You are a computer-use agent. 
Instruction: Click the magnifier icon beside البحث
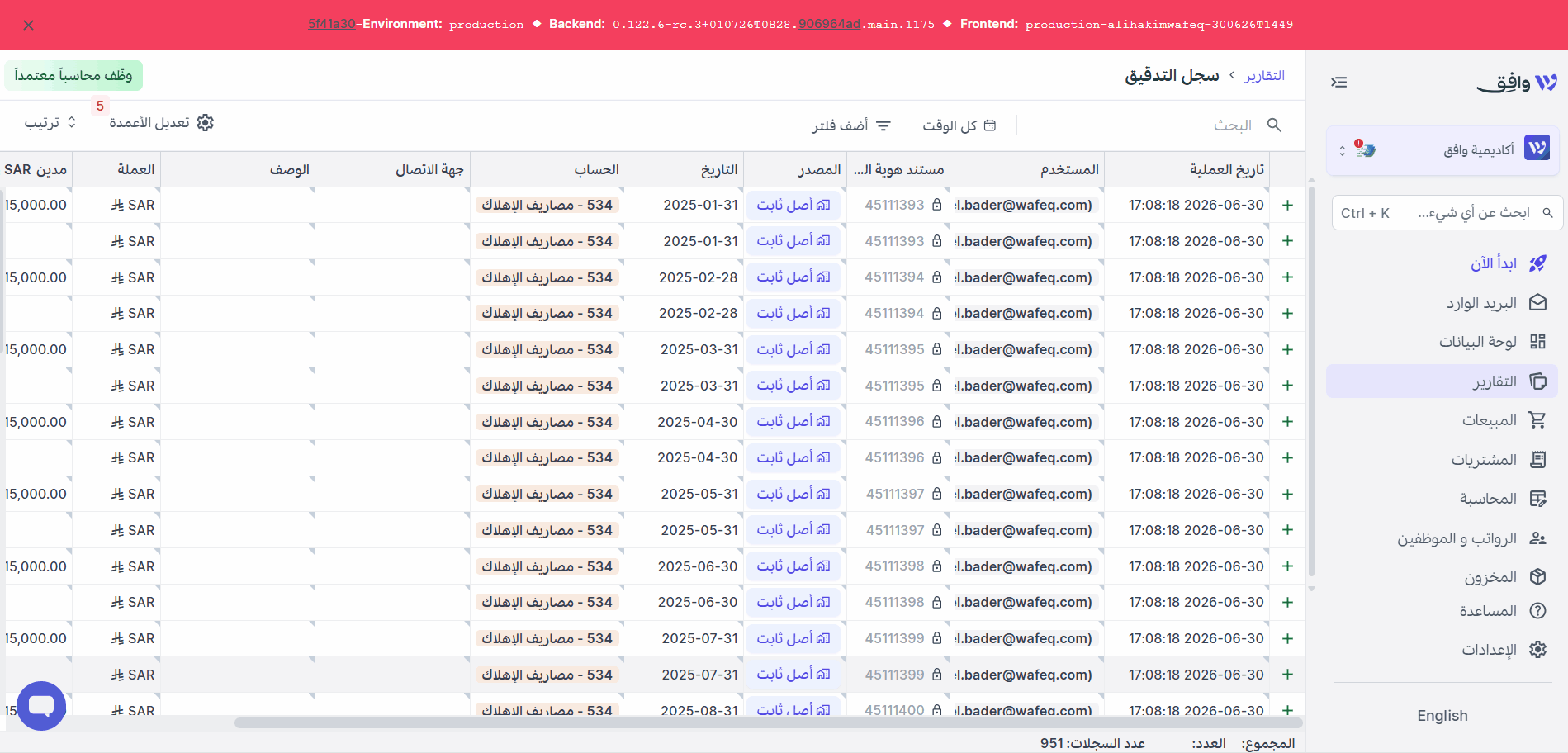[1274, 125]
